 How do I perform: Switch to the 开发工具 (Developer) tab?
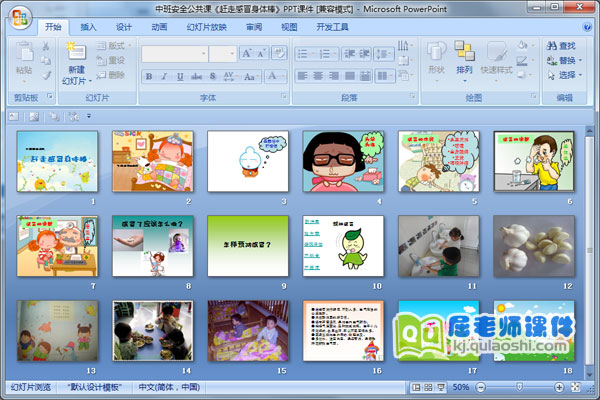pyautogui.click(x=332, y=27)
